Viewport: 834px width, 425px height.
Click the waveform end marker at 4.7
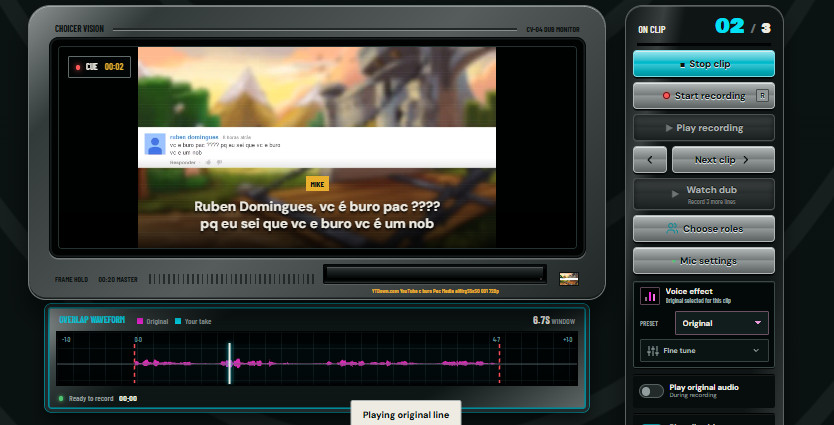(x=498, y=363)
